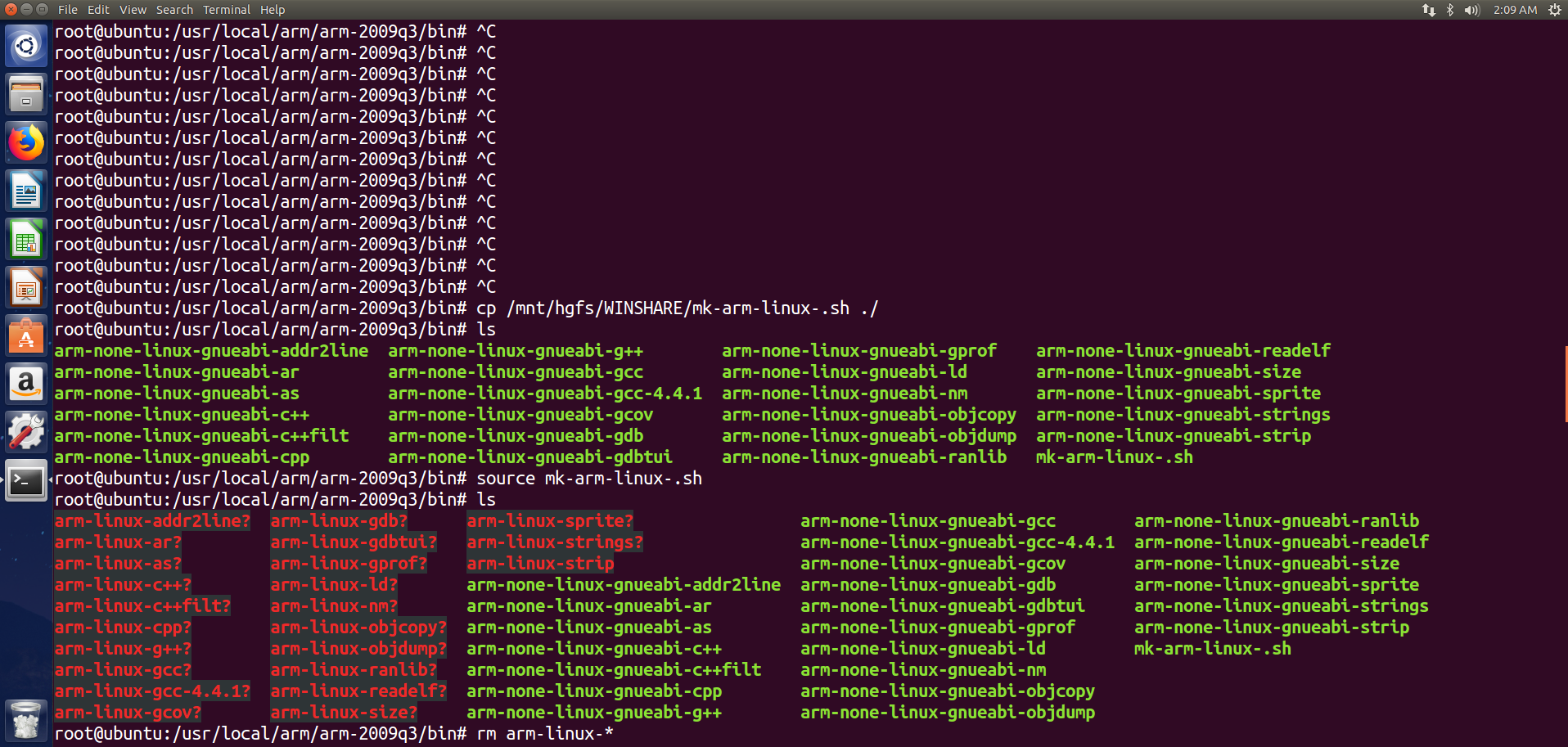This screenshot has height=747, width=1568.
Task: Click the red 'arm-linux-ld?' entry
Action: coord(334,585)
